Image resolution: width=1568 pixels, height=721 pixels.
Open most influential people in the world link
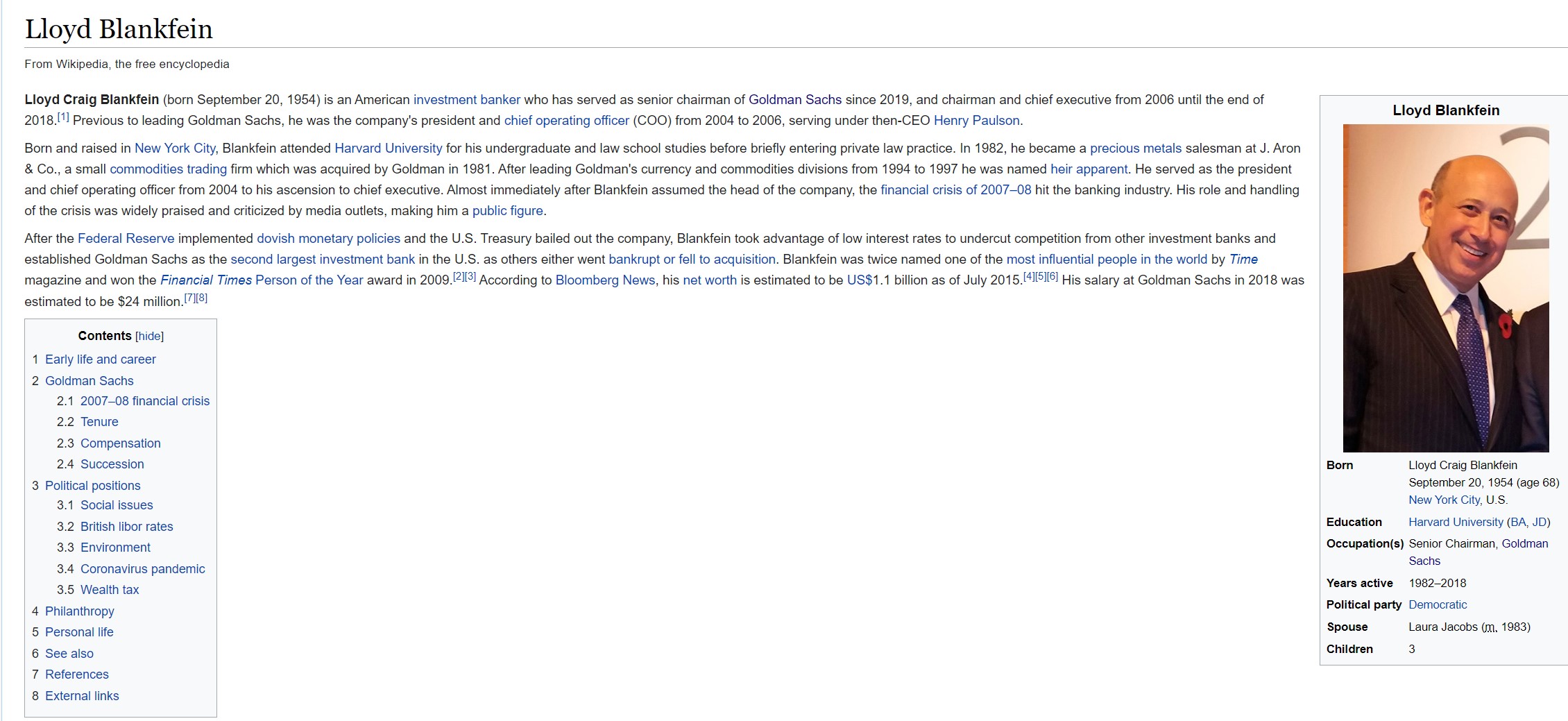(x=1107, y=260)
